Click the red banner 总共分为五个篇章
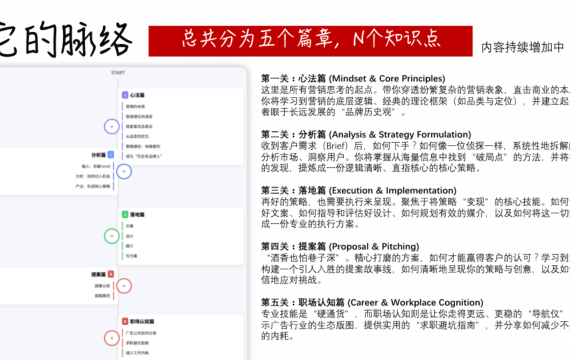 [310, 41]
